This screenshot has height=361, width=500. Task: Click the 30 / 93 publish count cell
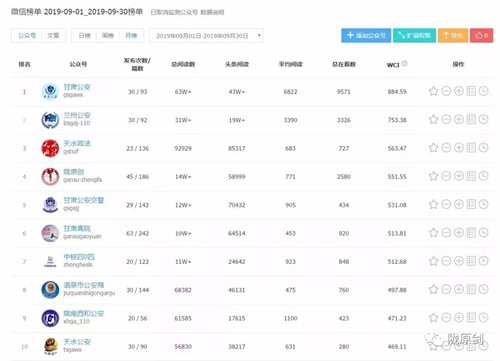coord(137,92)
